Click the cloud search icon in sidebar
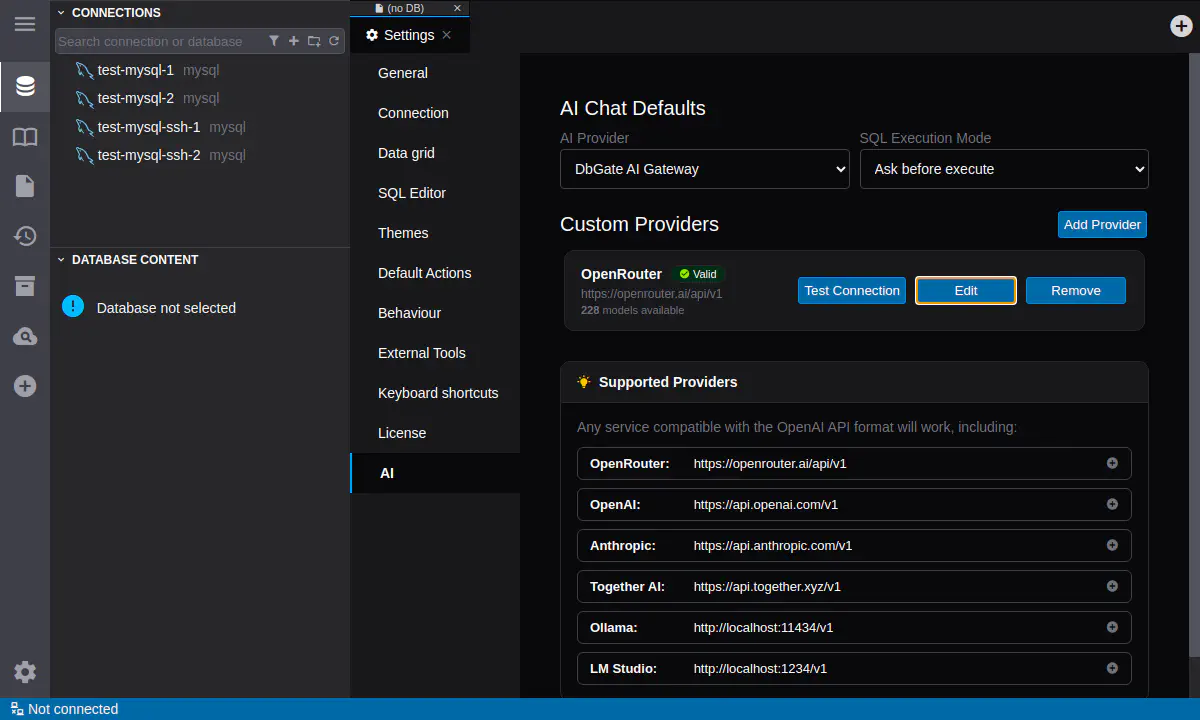The width and height of the screenshot is (1200, 720). click(25, 337)
